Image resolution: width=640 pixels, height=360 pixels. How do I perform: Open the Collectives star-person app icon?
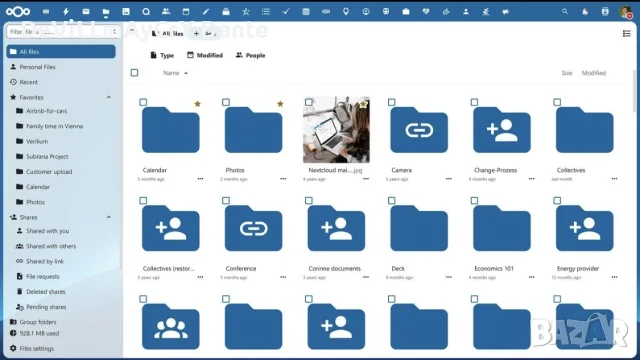tap(246, 12)
